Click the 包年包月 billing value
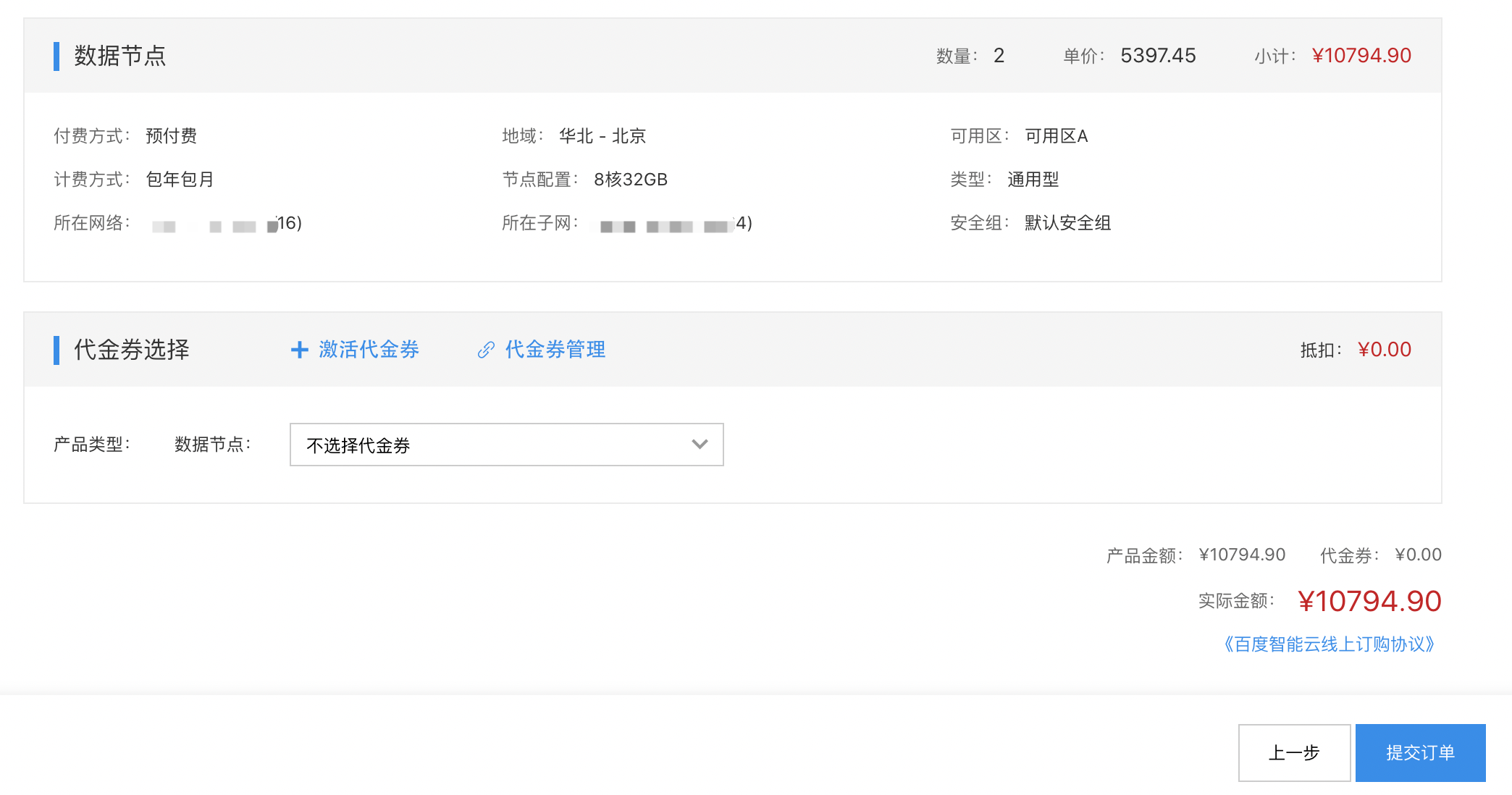 (x=180, y=180)
